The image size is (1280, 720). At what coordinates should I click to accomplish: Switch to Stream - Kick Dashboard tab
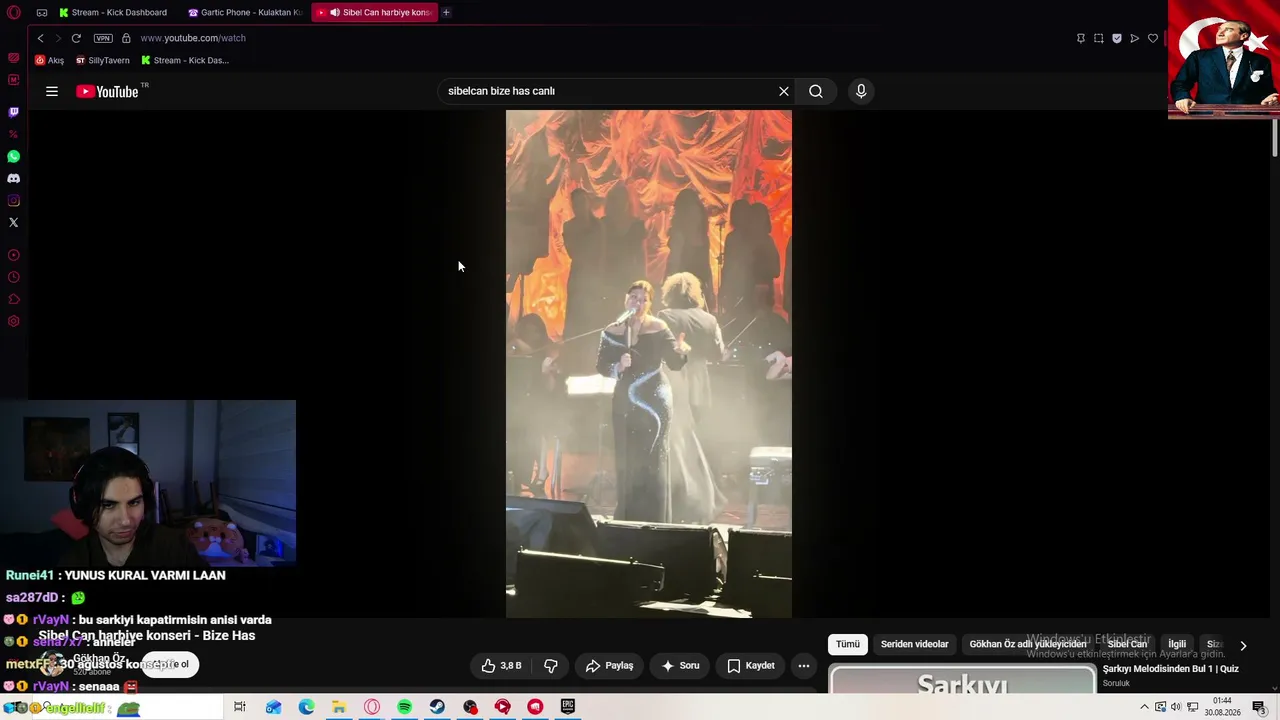113,12
